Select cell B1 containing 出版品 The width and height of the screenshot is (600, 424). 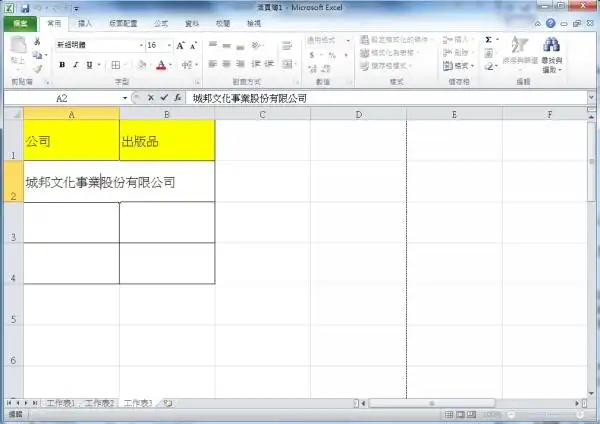pyautogui.click(x=167, y=140)
